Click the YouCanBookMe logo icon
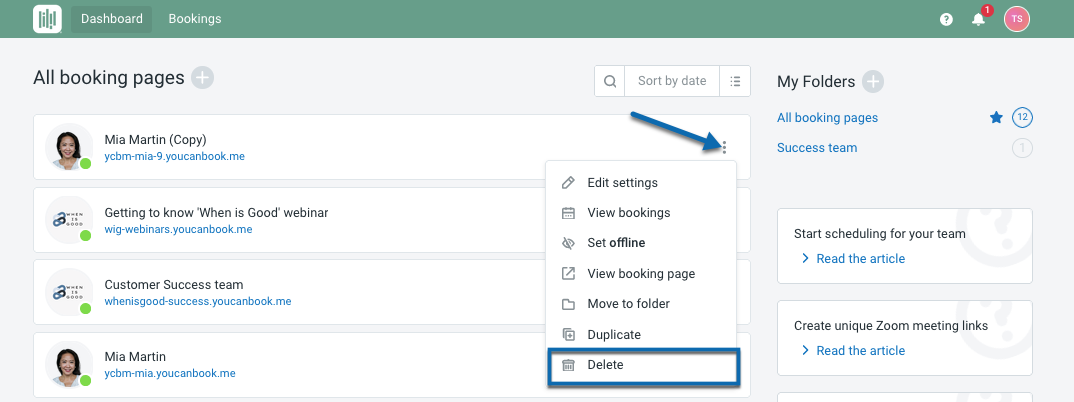Screen dimensions: 1074x402 (x=47, y=19)
